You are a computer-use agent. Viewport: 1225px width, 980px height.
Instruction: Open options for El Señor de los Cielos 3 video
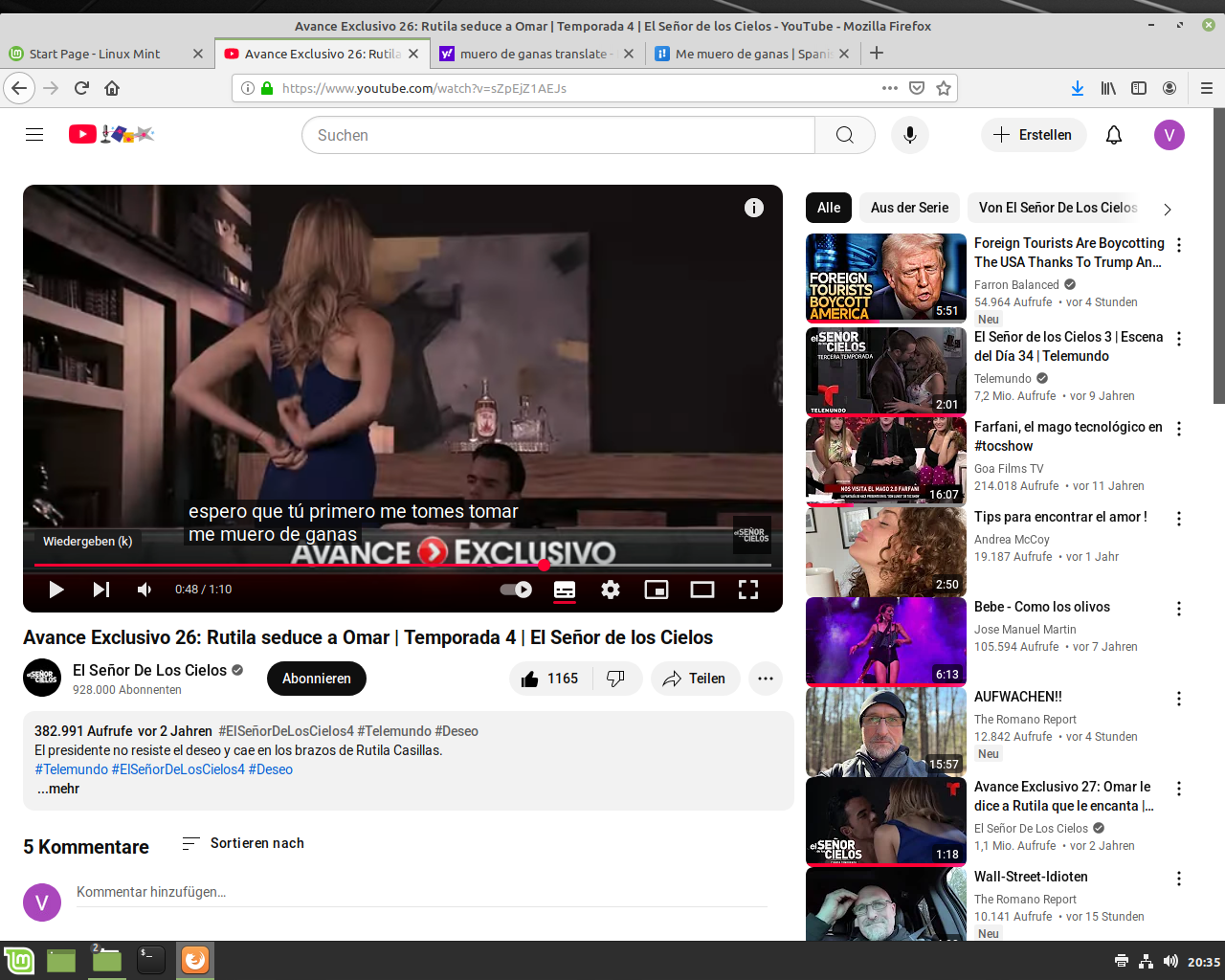tap(1179, 339)
